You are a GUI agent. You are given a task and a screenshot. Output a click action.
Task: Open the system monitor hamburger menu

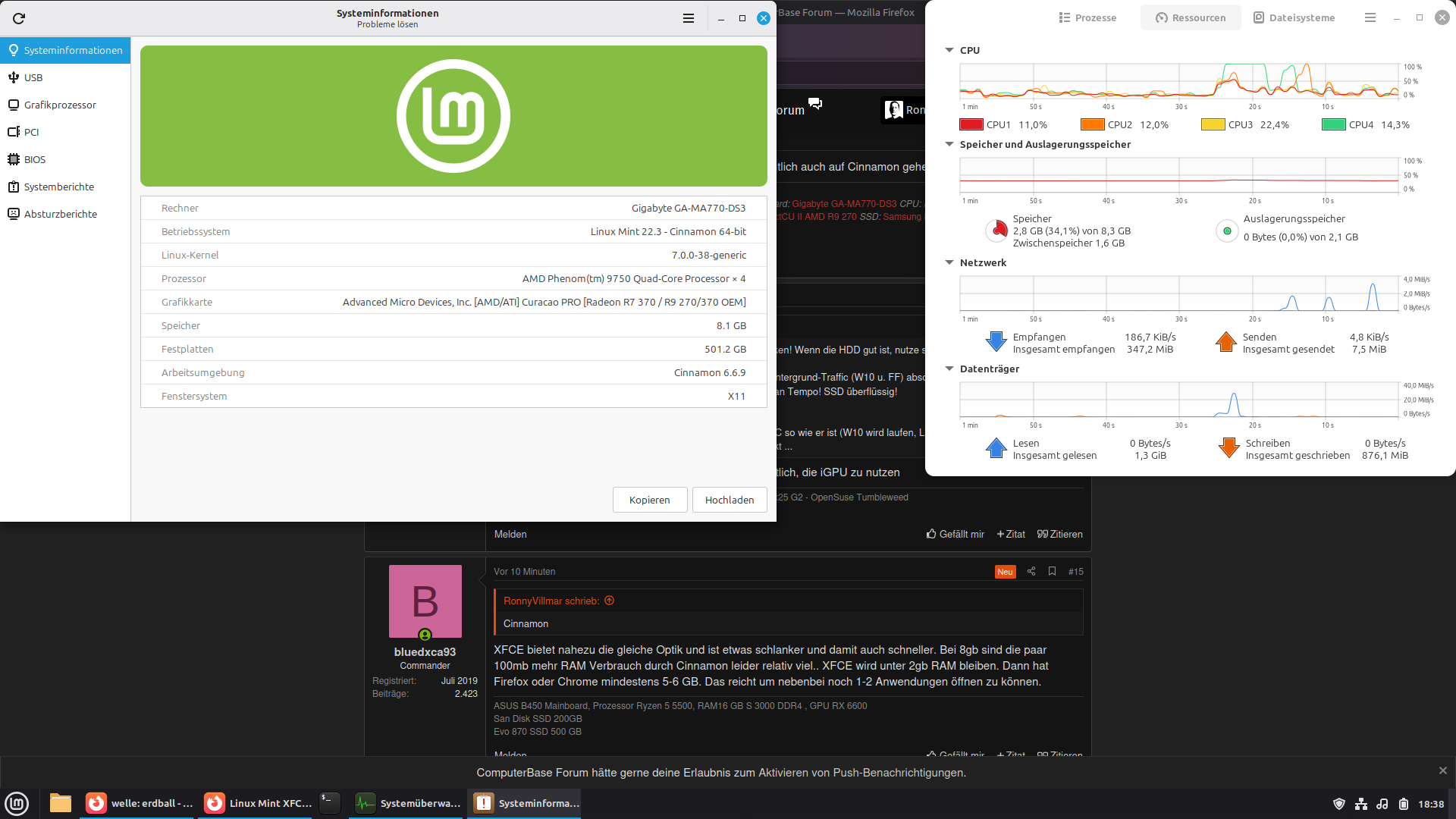pos(1370,17)
